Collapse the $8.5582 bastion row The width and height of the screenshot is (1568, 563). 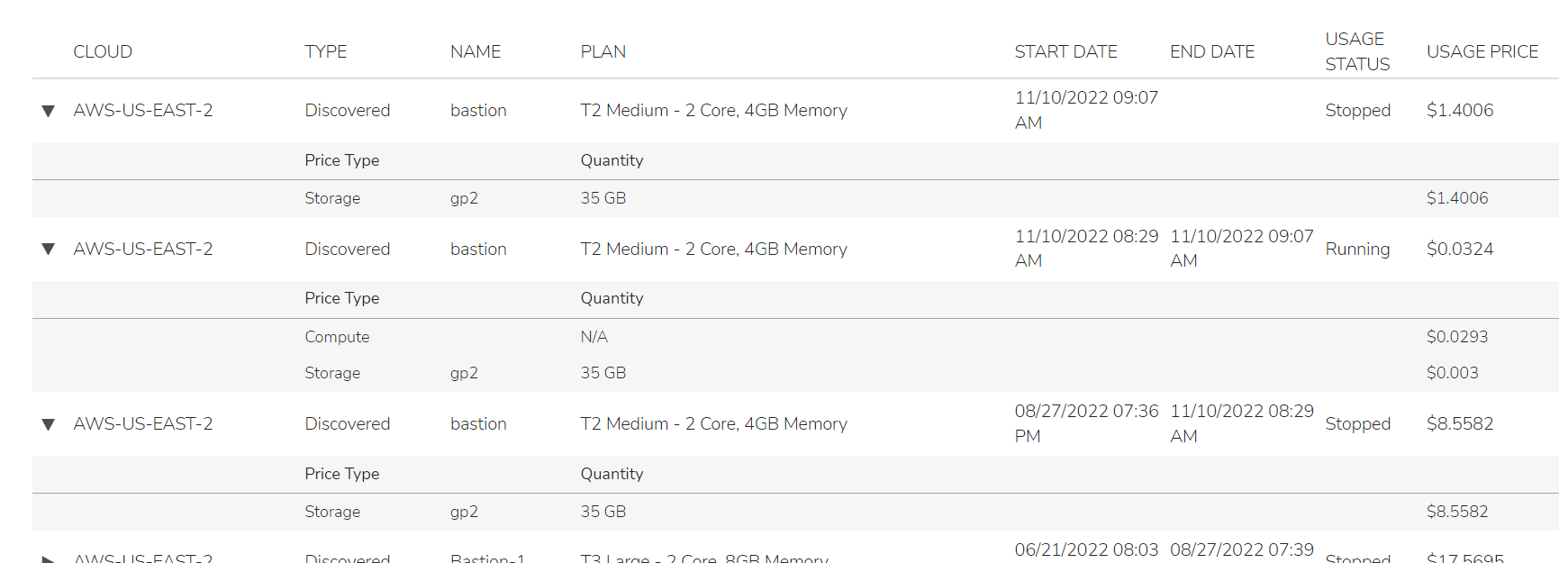[49, 424]
